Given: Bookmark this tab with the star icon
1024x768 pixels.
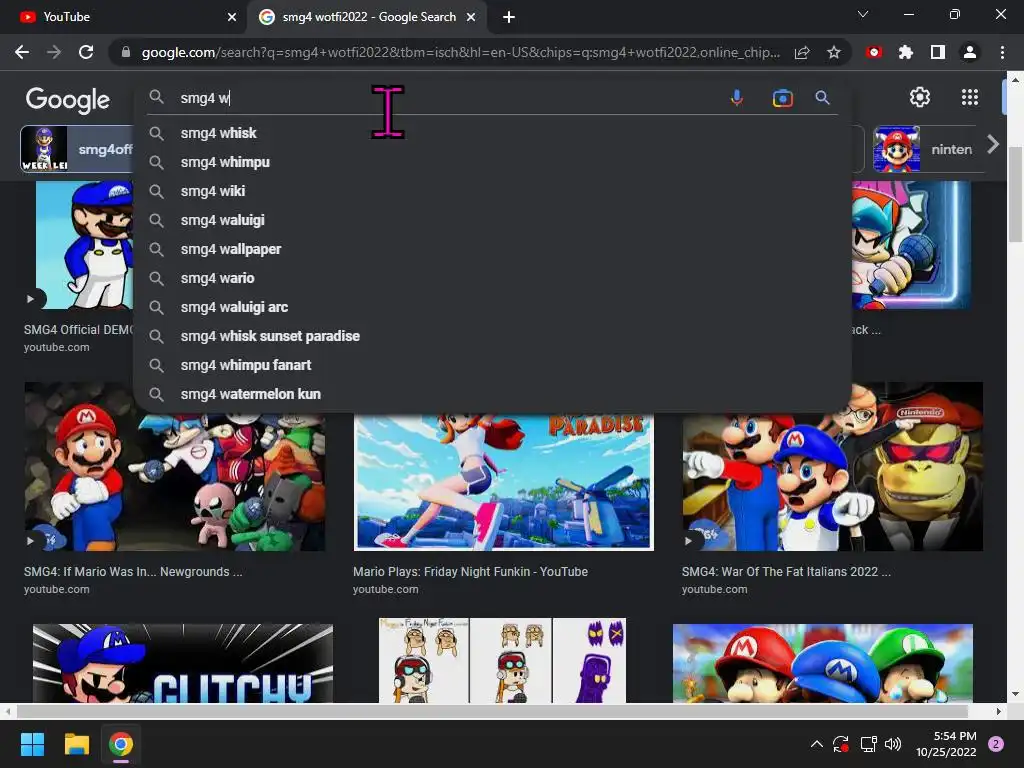Looking at the screenshot, I should click(834, 52).
